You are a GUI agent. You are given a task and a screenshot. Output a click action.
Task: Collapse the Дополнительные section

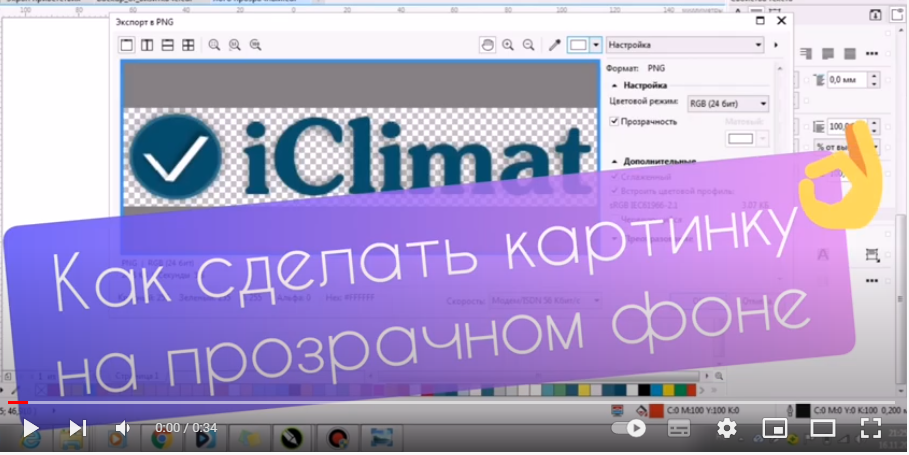[615, 161]
